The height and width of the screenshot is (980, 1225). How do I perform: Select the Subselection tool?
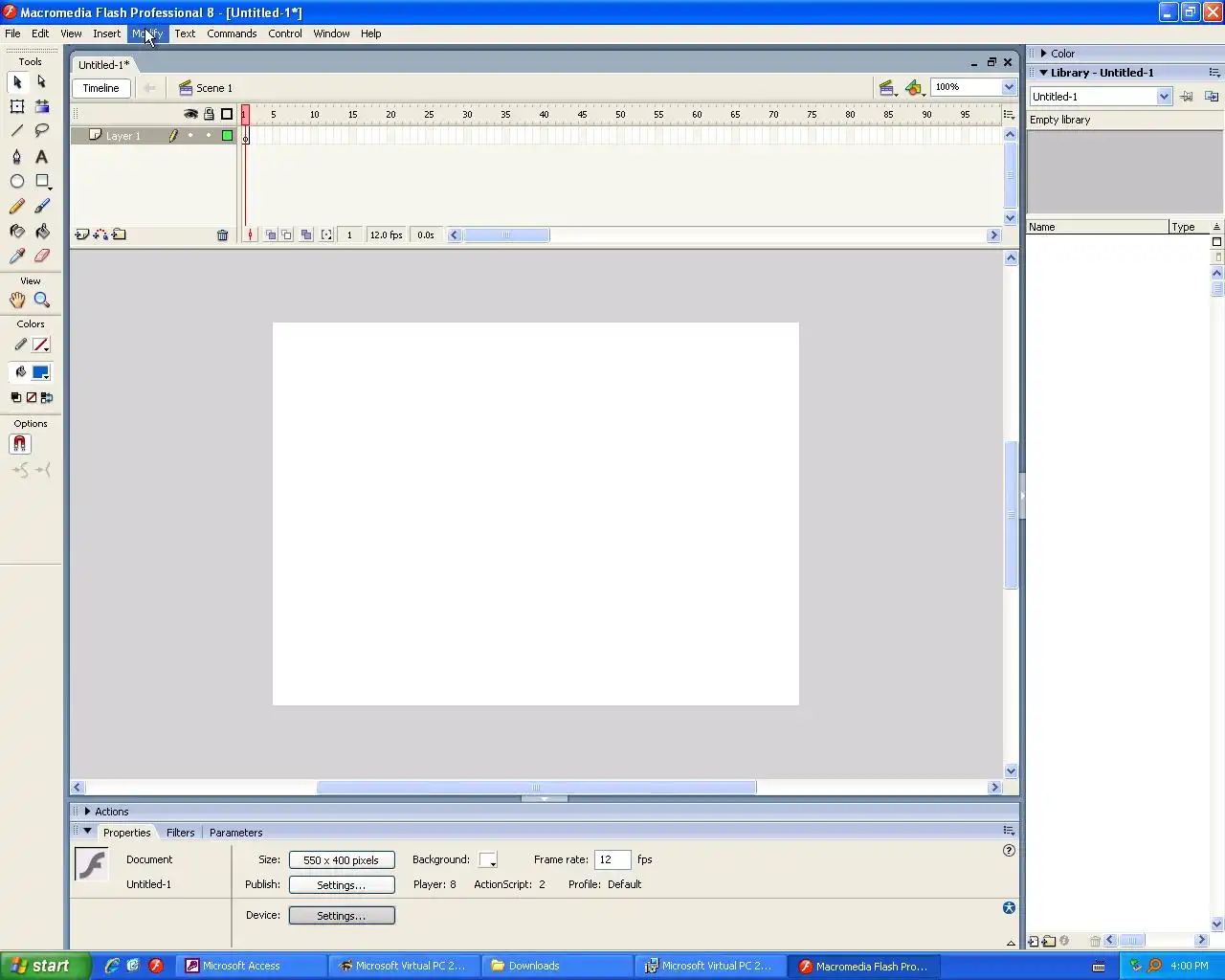pos(42,82)
